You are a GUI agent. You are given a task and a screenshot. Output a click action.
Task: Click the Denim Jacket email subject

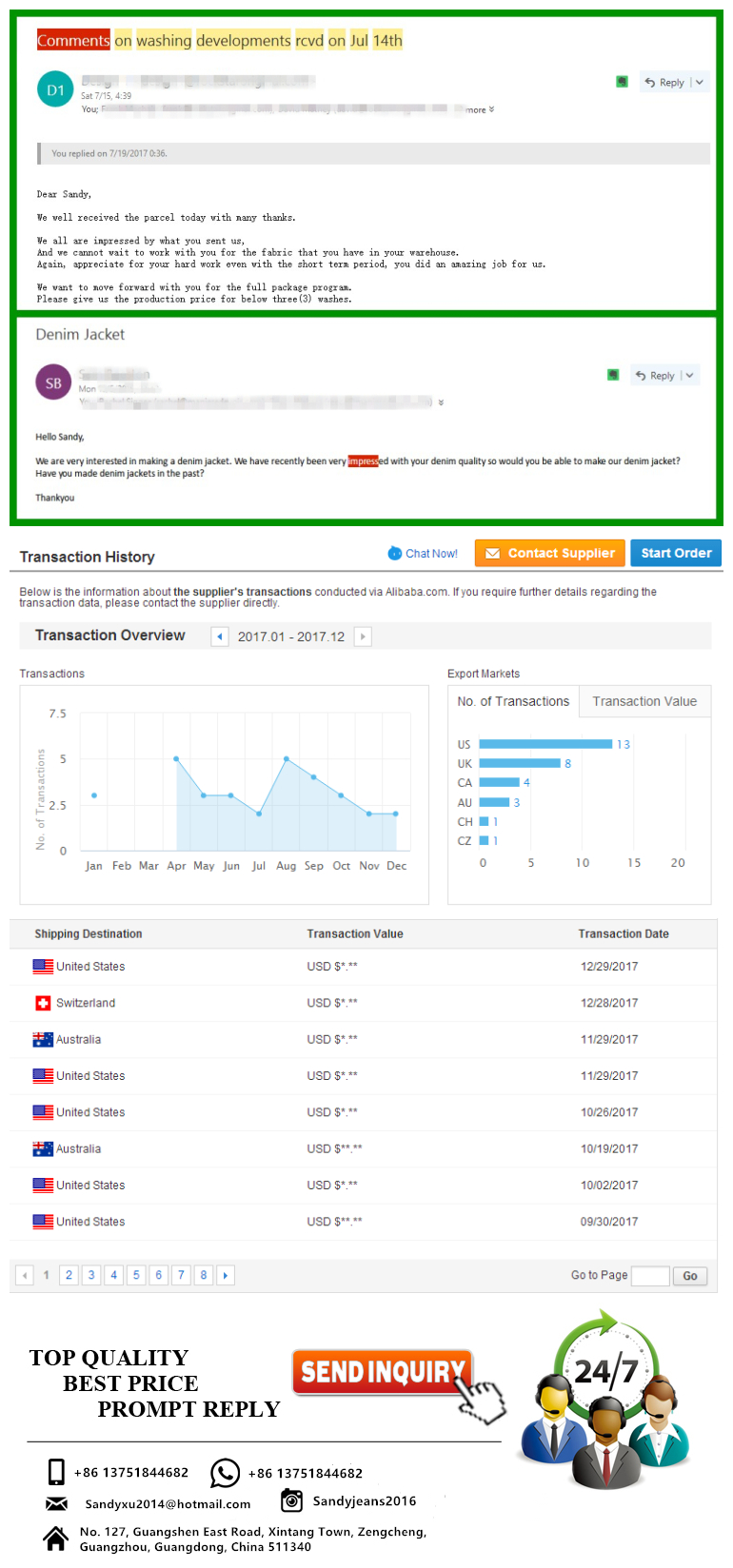point(80,335)
